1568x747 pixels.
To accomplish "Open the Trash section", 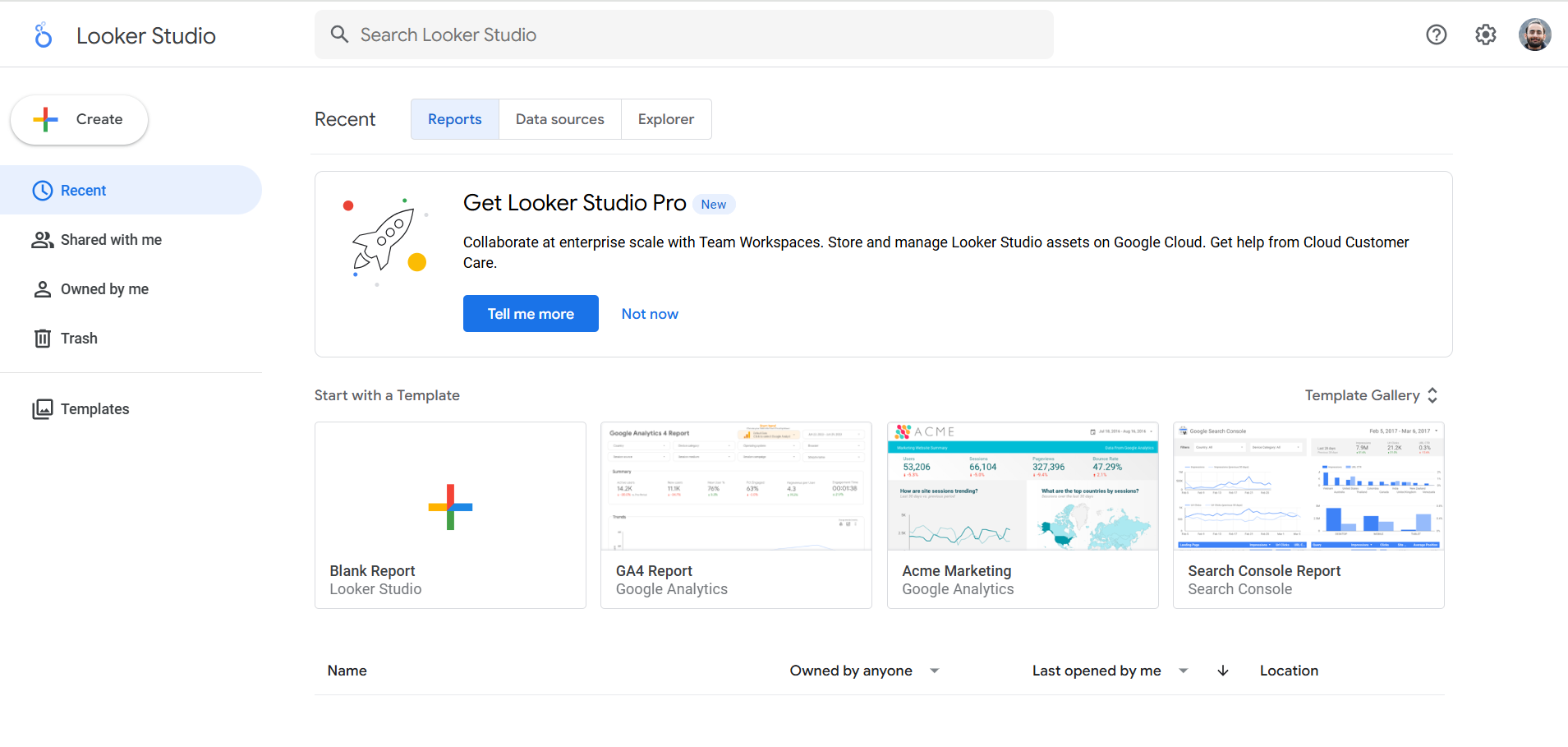I will [x=131, y=339].
